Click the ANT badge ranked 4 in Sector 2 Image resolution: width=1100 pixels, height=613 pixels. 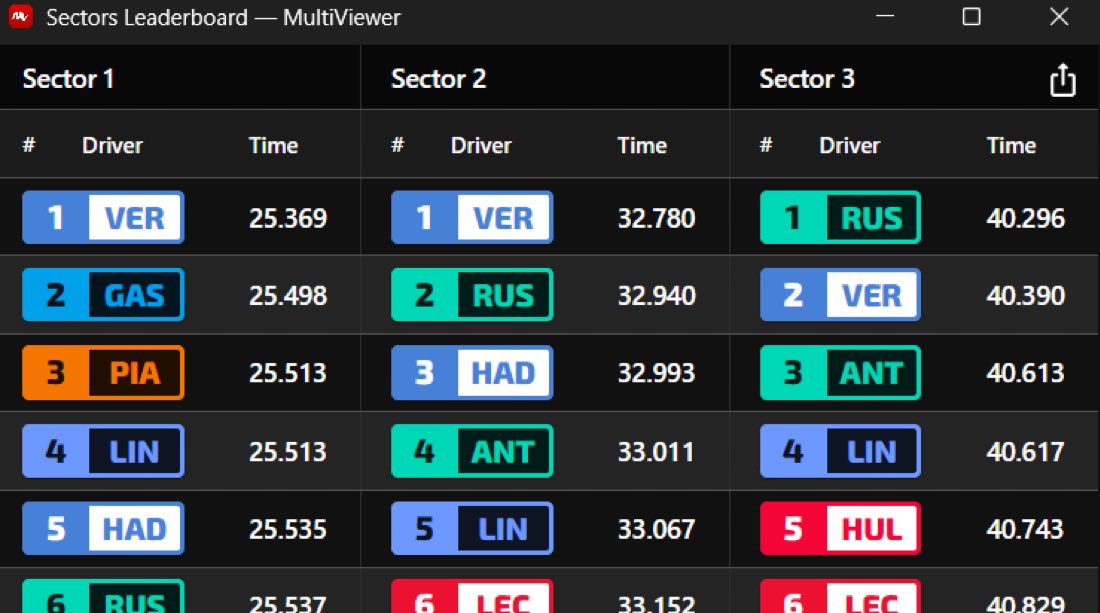(x=472, y=451)
